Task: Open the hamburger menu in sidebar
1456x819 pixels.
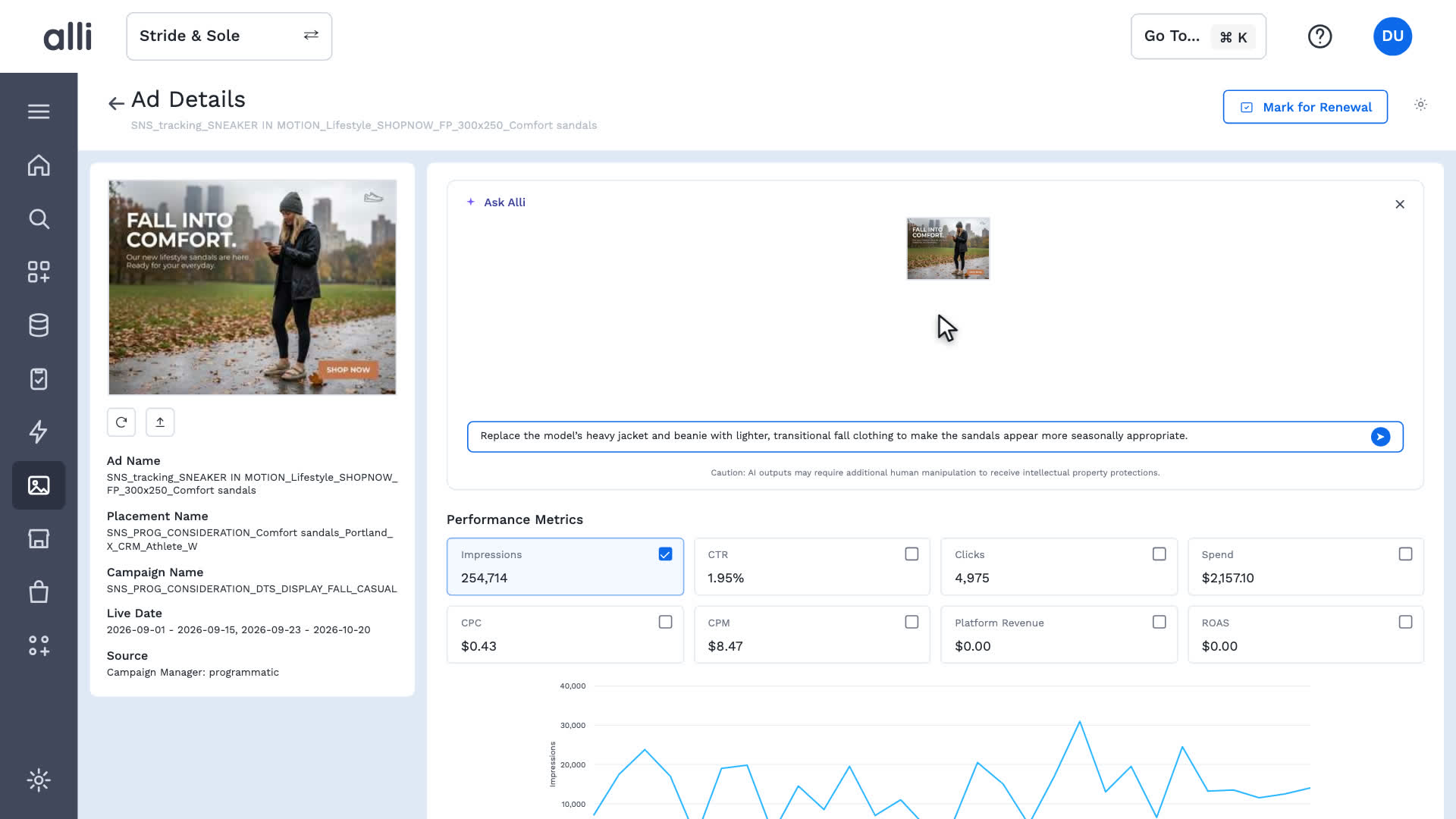Action: coord(39,111)
